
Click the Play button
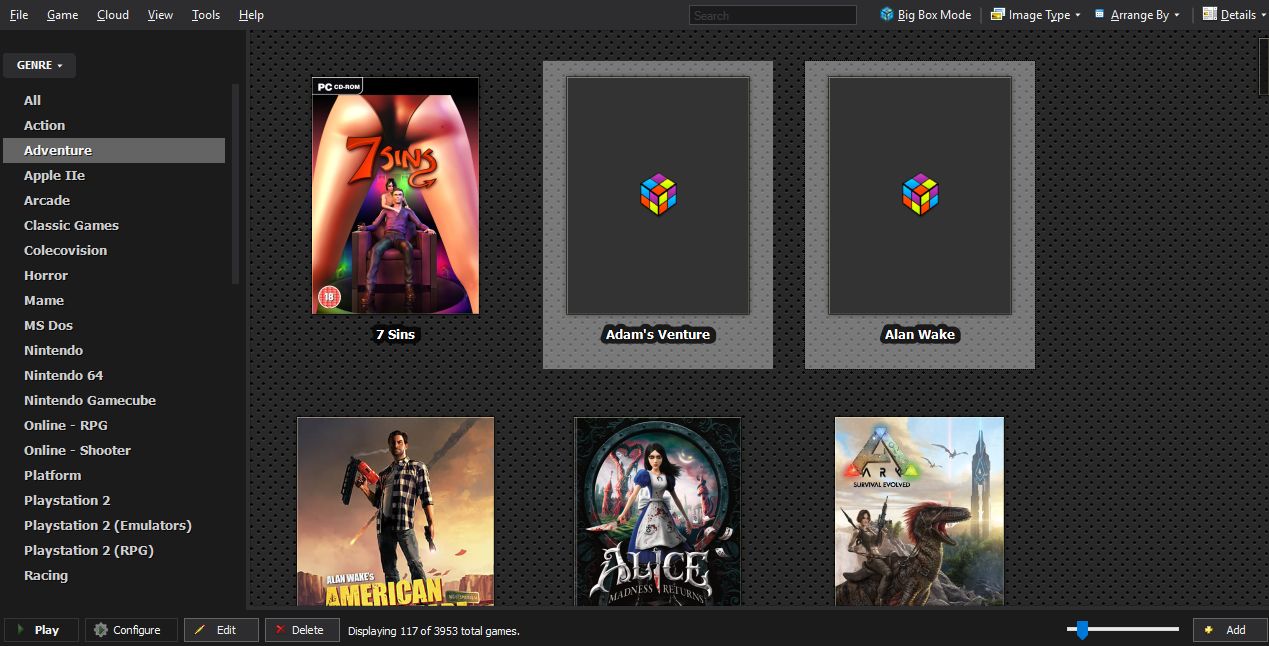click(42, 630)
